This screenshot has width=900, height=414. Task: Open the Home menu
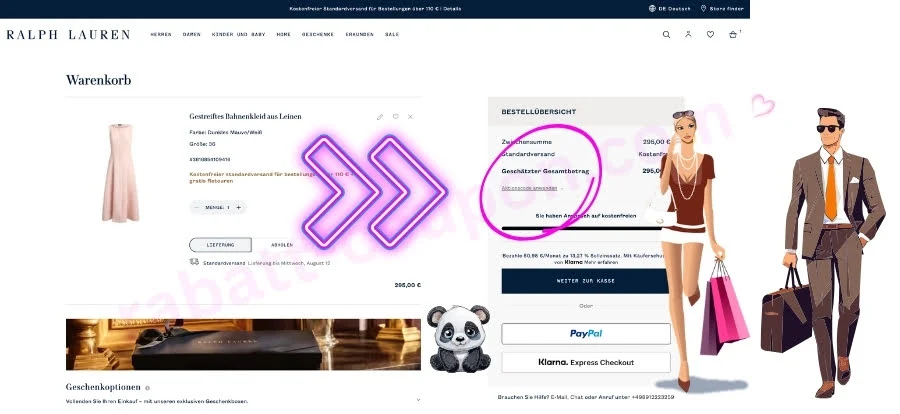[x=284, y=34]
